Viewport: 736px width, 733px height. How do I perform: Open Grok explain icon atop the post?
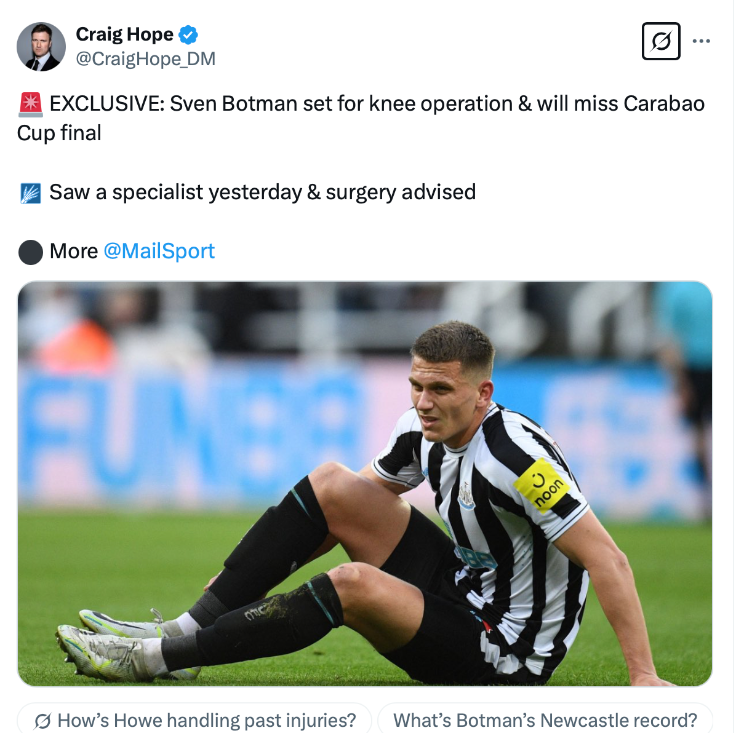pos(660,42)
